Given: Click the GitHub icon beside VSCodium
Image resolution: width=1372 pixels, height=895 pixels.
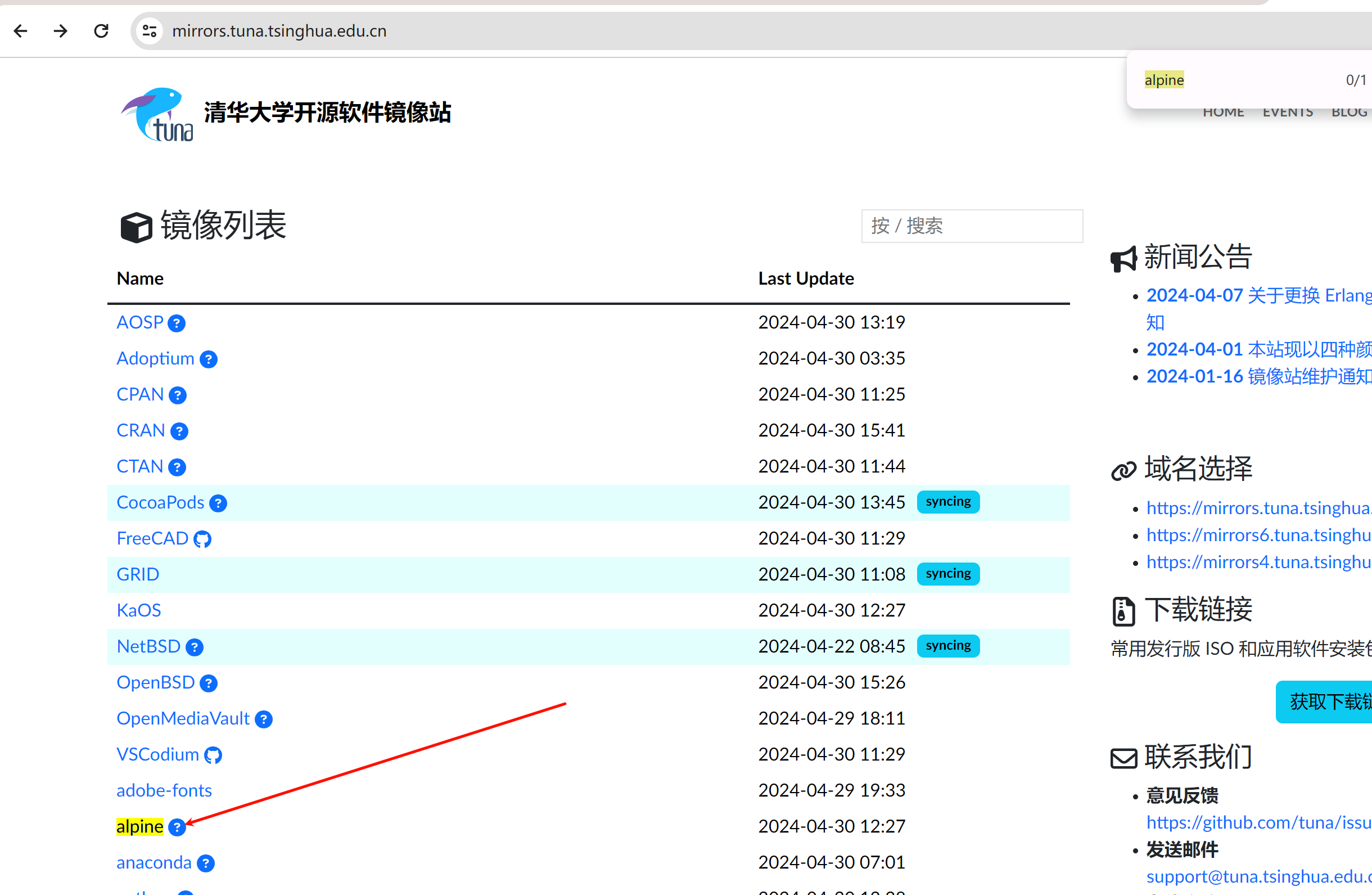Looking at the screenshot, I should click(213, 755).
